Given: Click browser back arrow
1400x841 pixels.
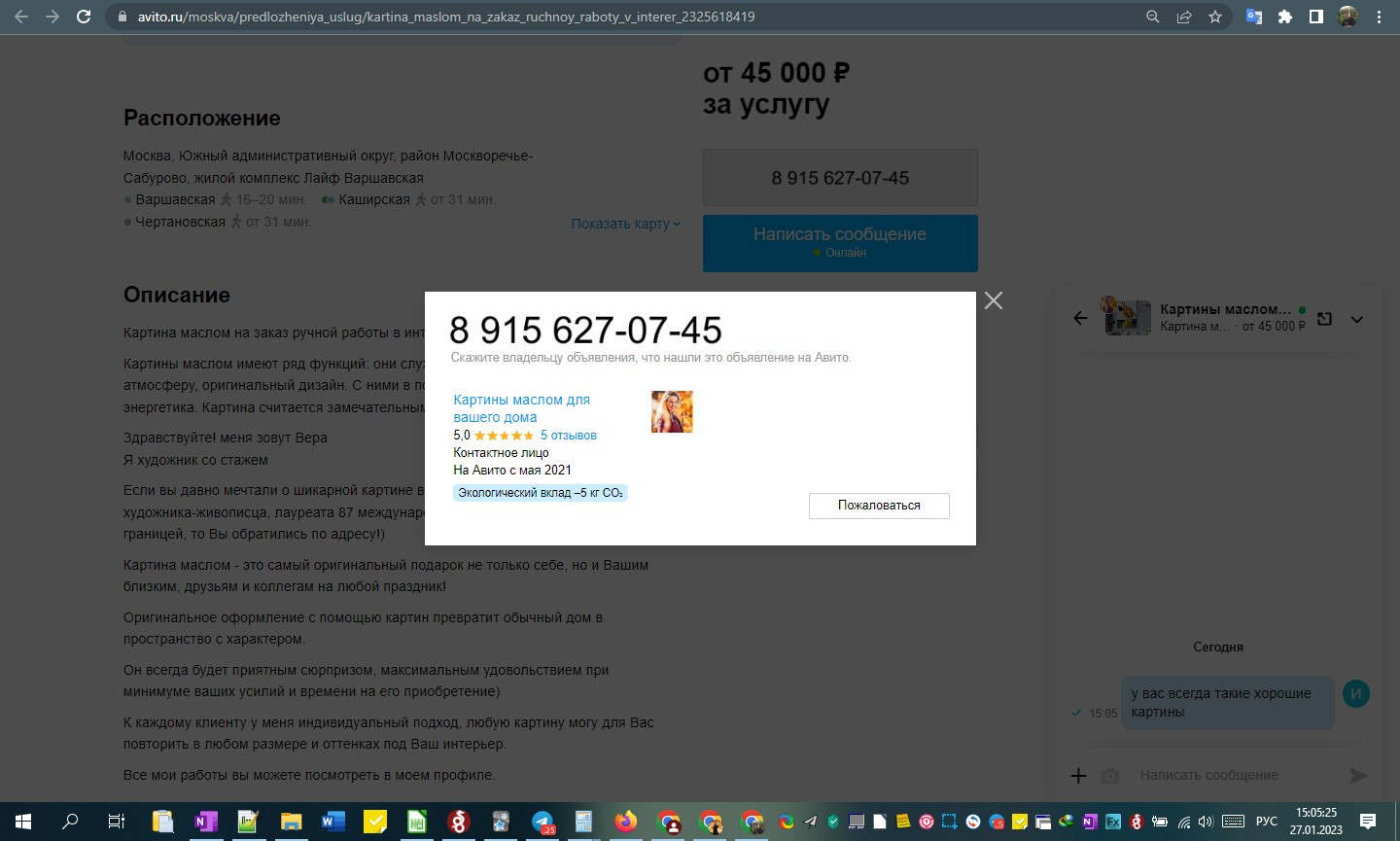Looking at the screenshot, I should [21, 17].
